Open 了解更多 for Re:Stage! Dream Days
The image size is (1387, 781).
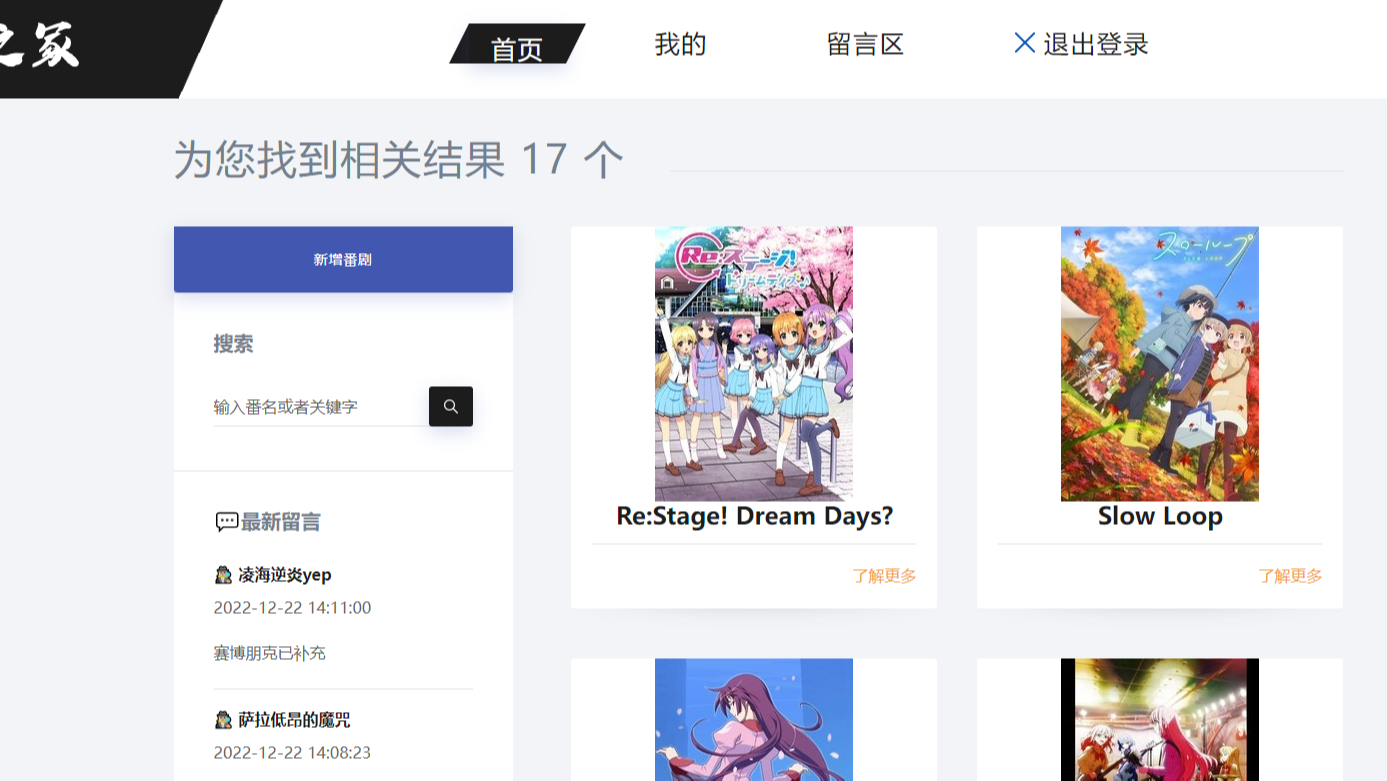884,576
